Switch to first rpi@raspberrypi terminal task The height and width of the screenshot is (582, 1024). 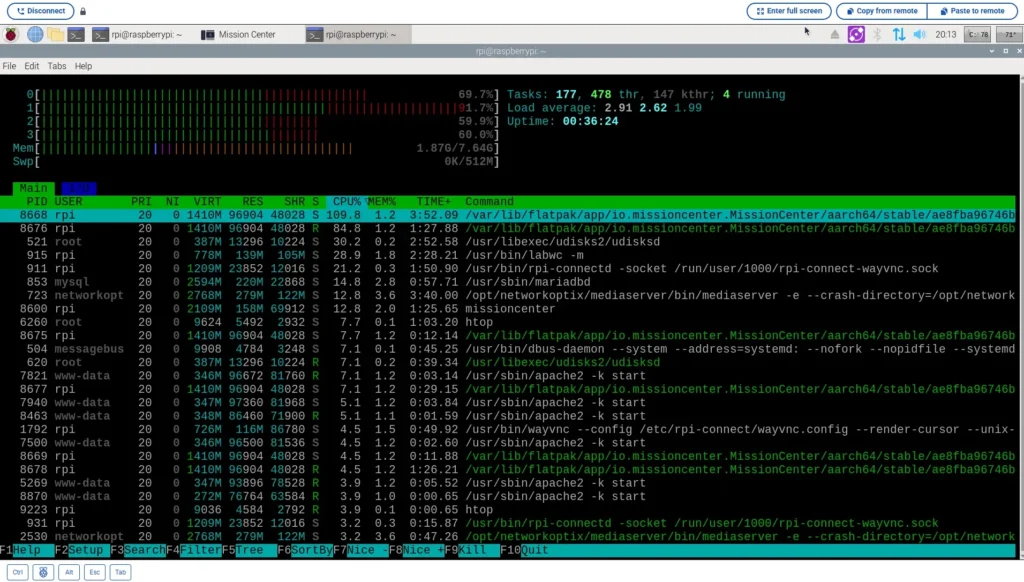137,35
